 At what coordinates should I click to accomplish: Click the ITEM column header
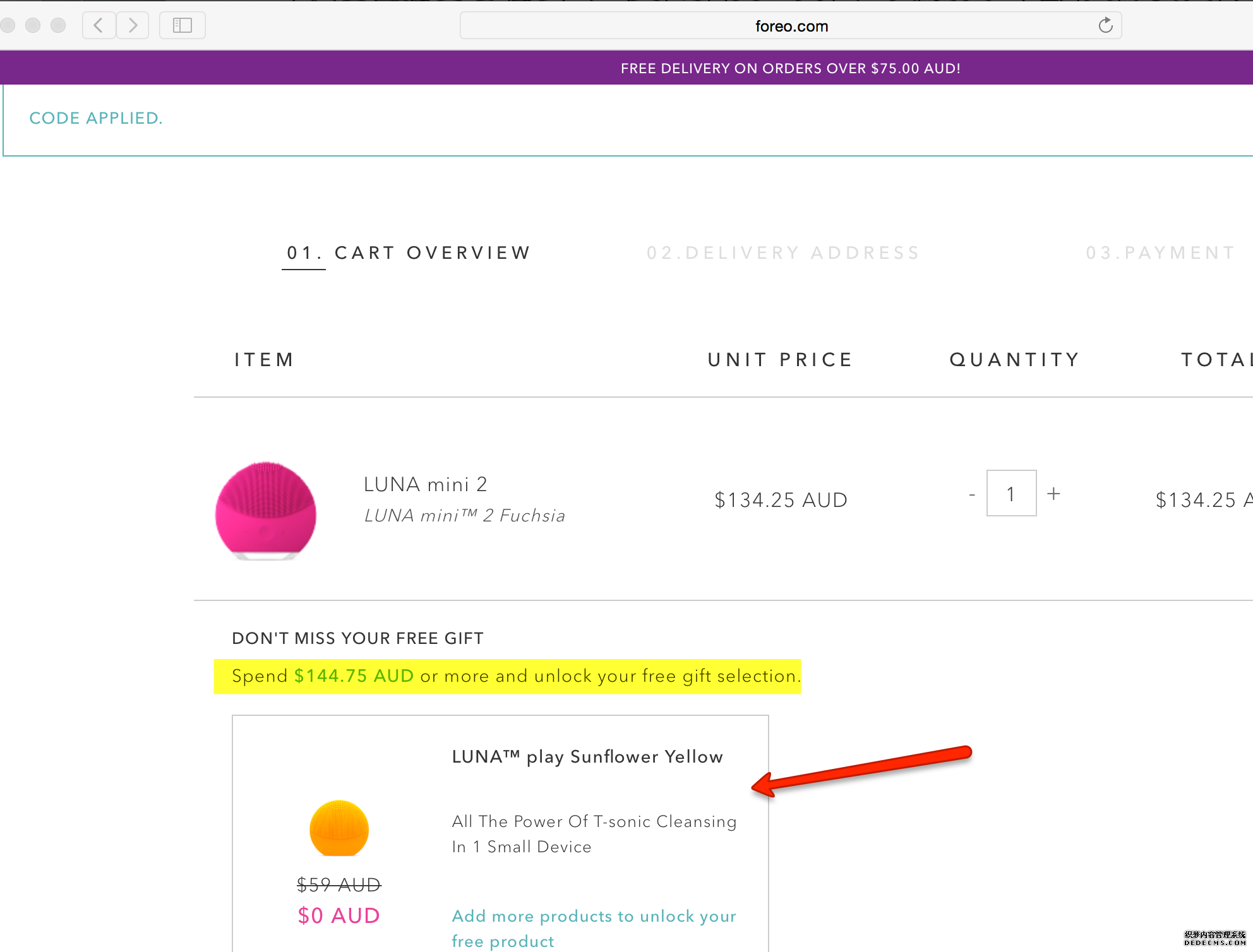click(264, 360)
